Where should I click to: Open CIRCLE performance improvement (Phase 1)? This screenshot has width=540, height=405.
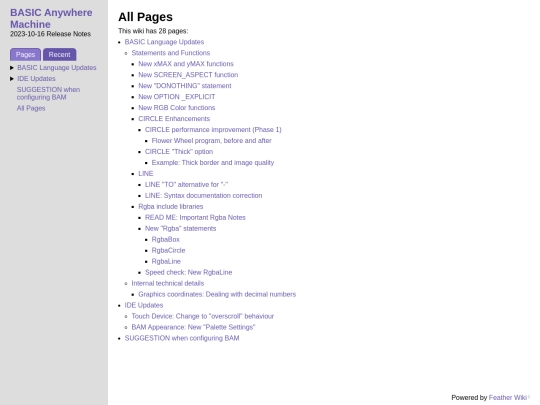click(x=213, y=130)
